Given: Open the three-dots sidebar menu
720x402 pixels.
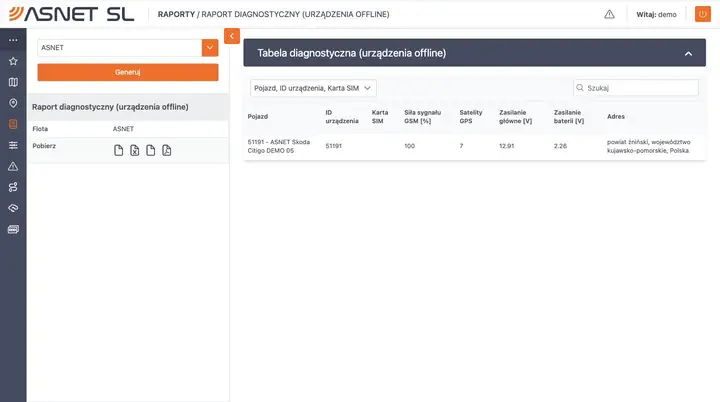Looking at the screenshot, I should [13, 40].
